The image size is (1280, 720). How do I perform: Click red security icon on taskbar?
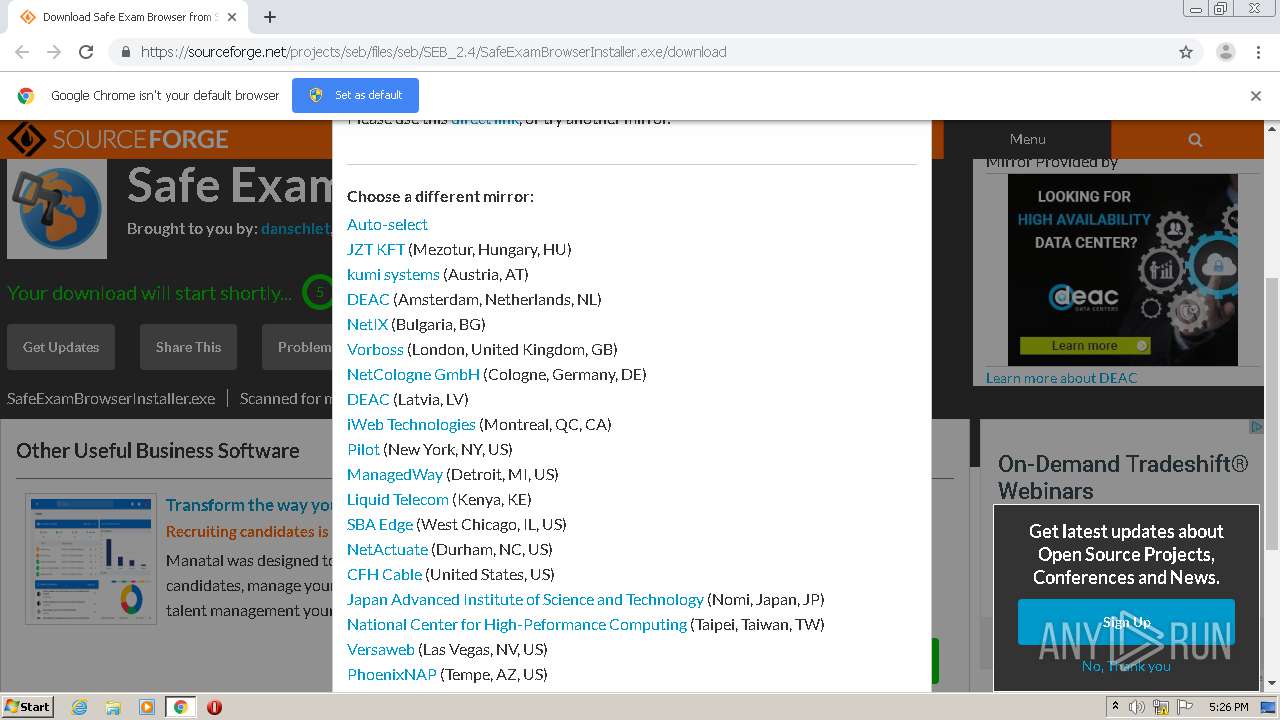pos(214,707)
